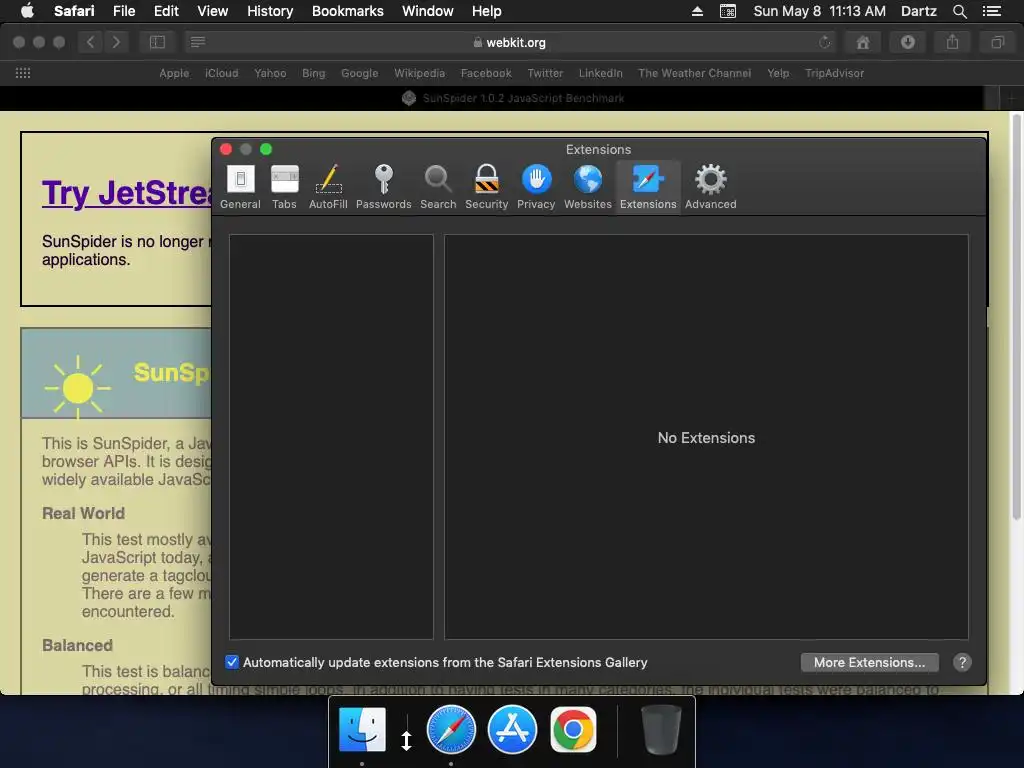This screenshot has width=1024, height=768.
Task: Open Spotlight search magnifier
Action: tap(959, 11)
